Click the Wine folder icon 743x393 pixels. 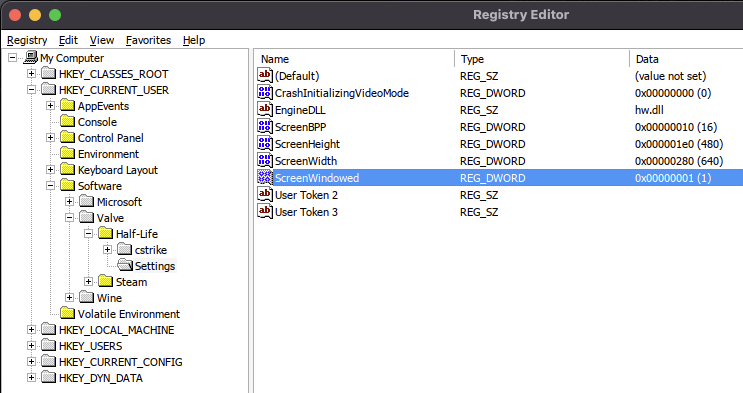87,297
